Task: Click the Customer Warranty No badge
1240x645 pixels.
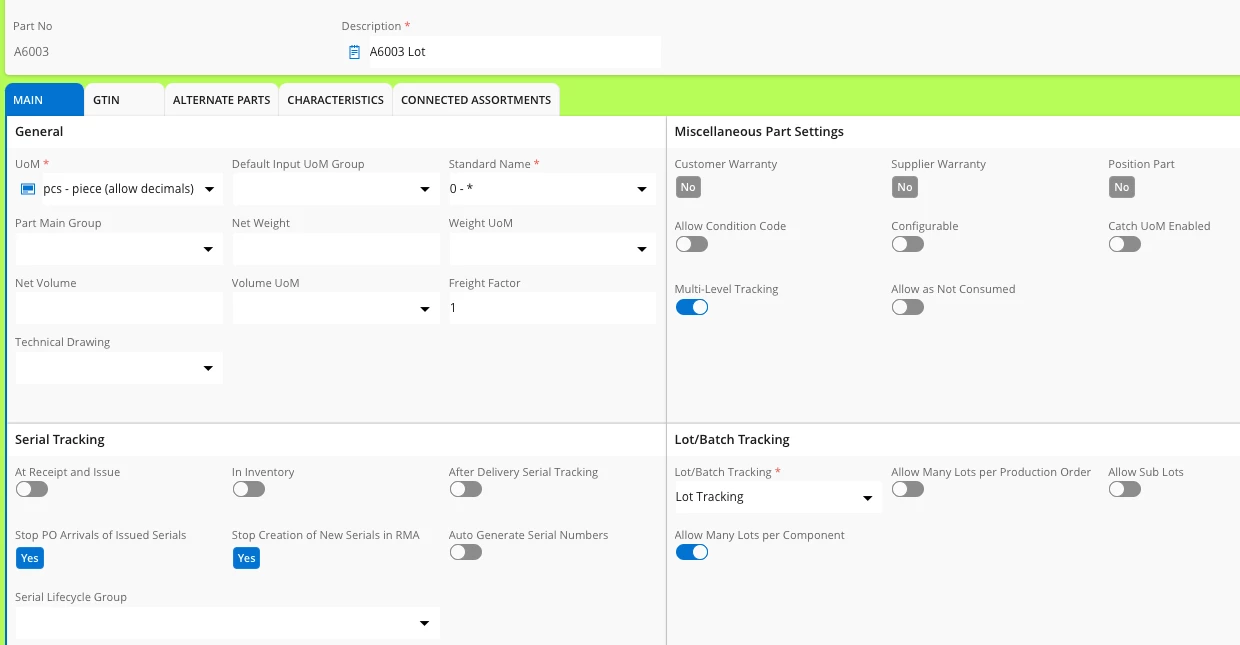Action: click(688, 187)
